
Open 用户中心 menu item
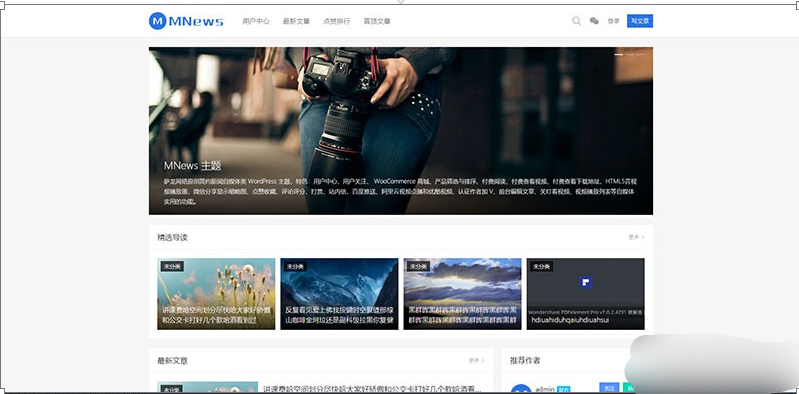(x=256, y=21)
